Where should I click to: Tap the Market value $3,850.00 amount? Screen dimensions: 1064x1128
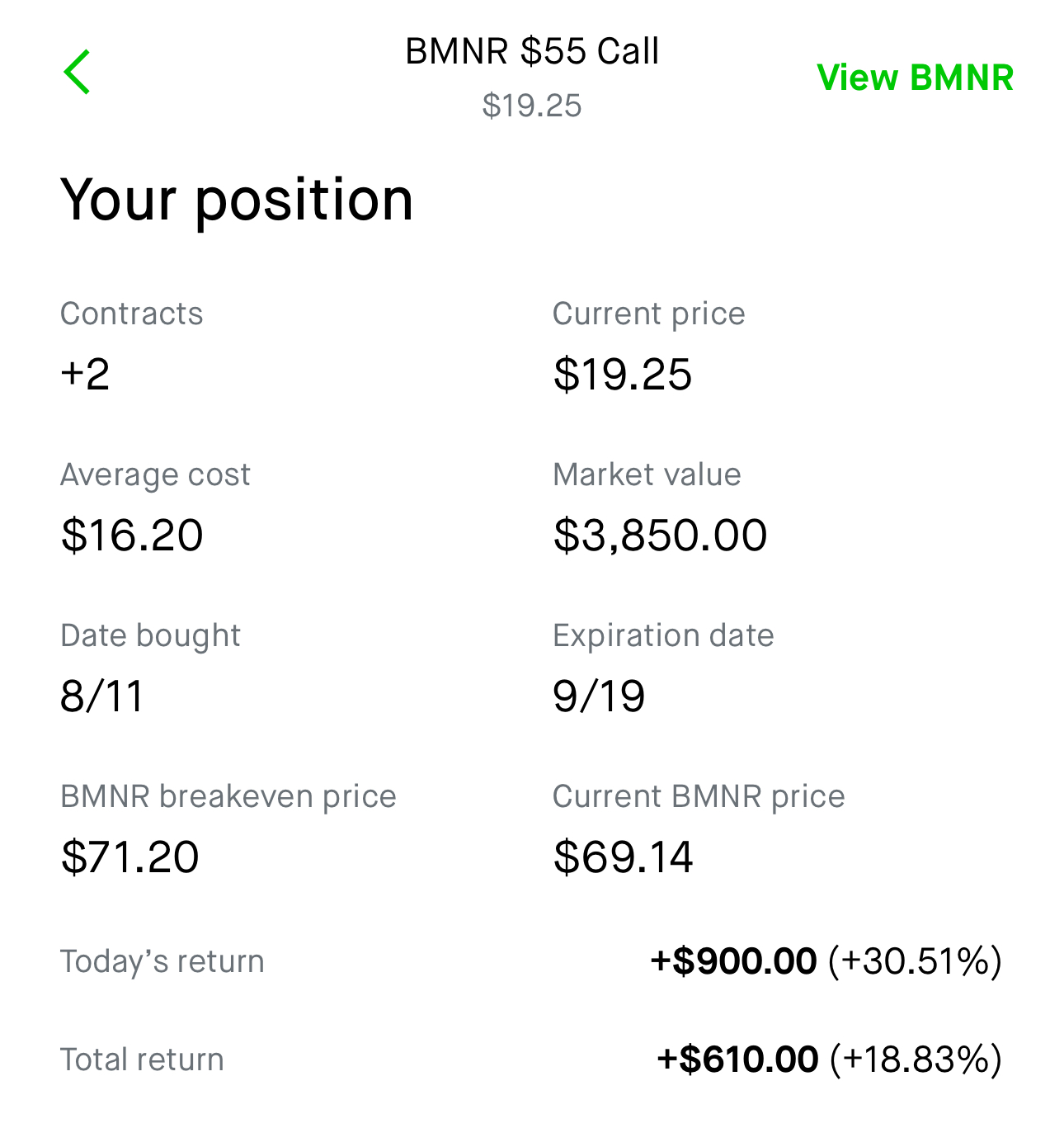660,536
